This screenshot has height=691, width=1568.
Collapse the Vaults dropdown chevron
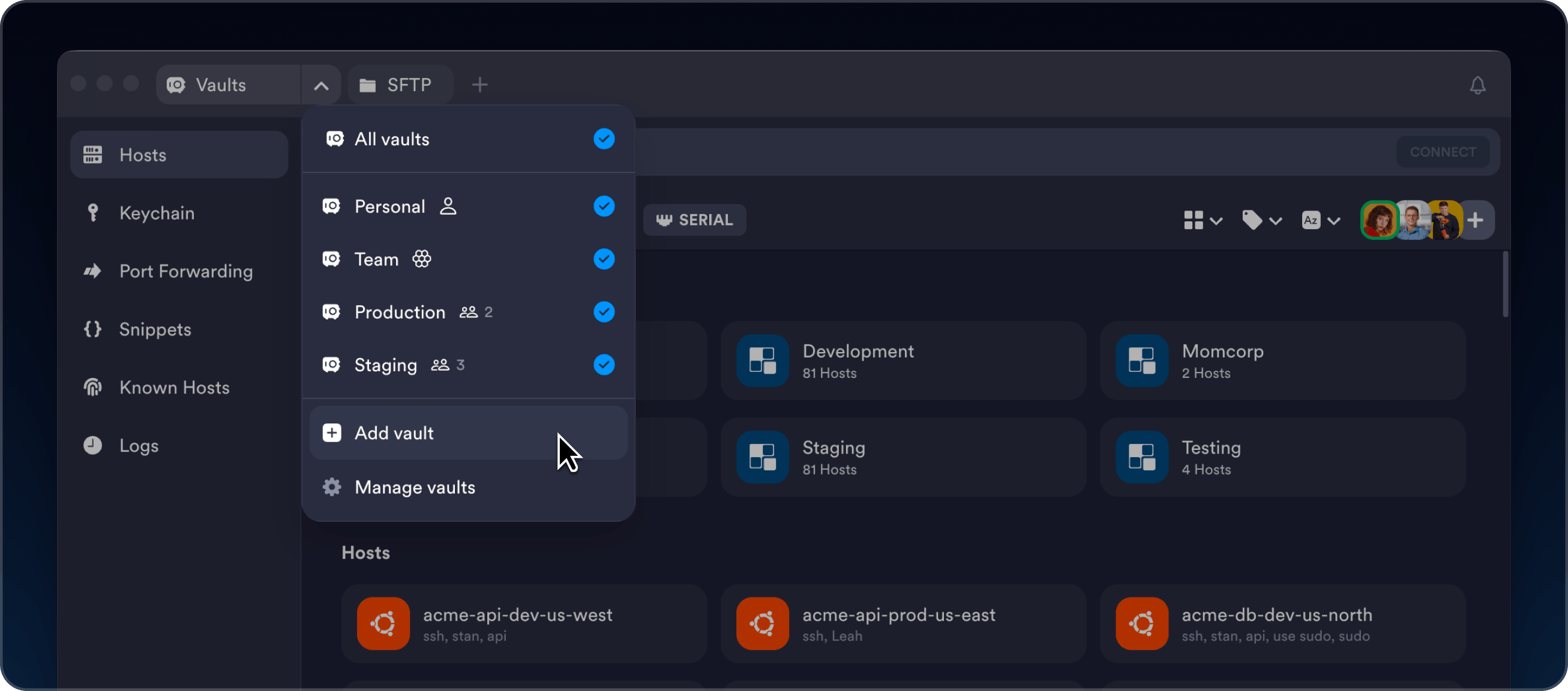[321, 85]
